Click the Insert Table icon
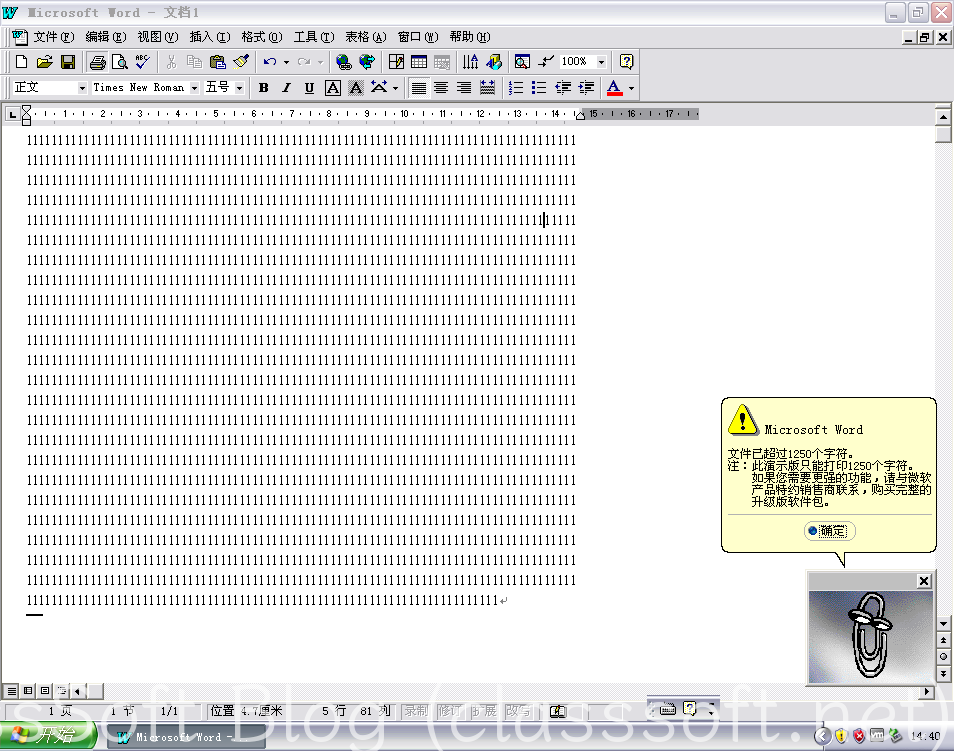This screenshot has width=954, height=751. 419,62
